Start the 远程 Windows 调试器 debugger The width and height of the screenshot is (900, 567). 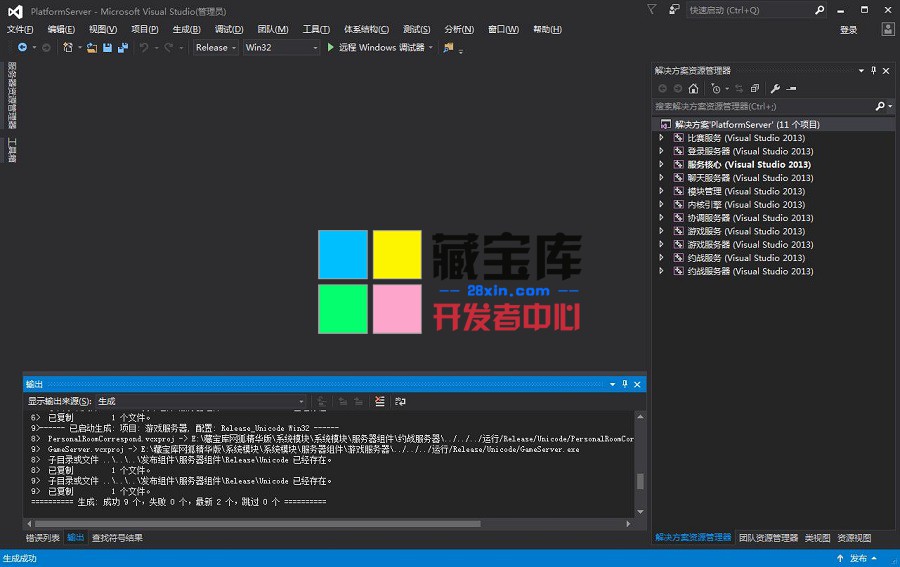click(x=376, y=47)
